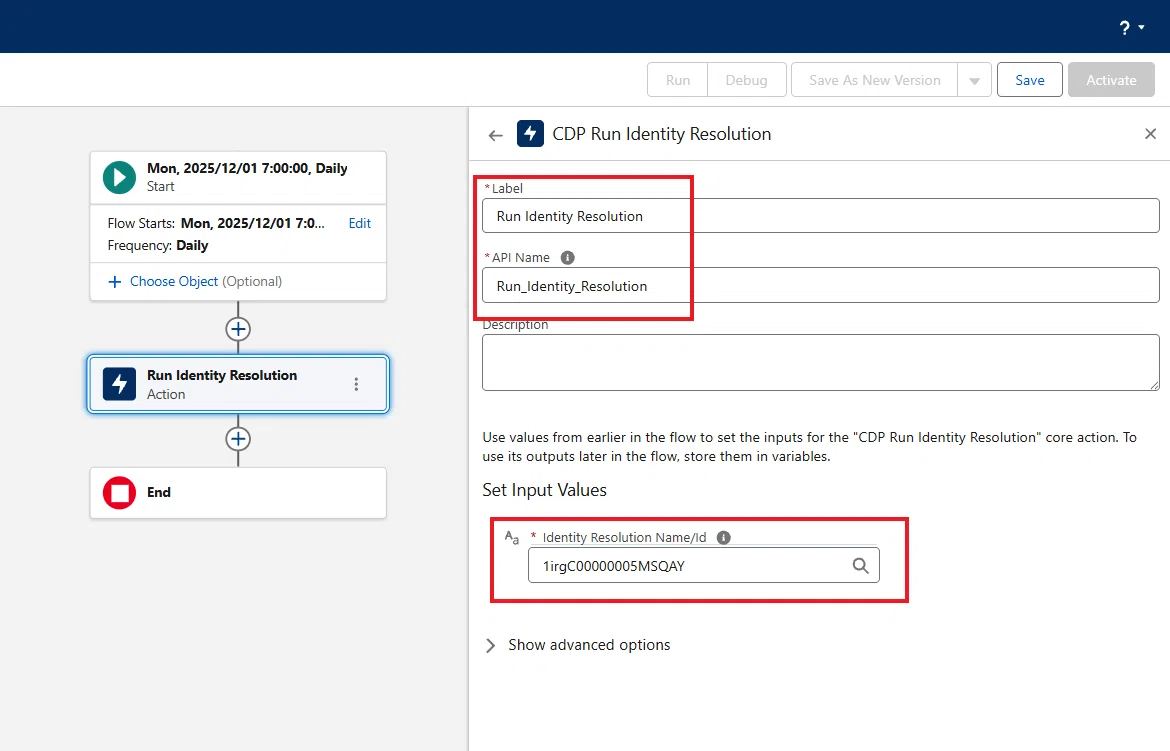Edit the flow start schedule
Screen dimensions: 1170x751
[x=360, y=223]
